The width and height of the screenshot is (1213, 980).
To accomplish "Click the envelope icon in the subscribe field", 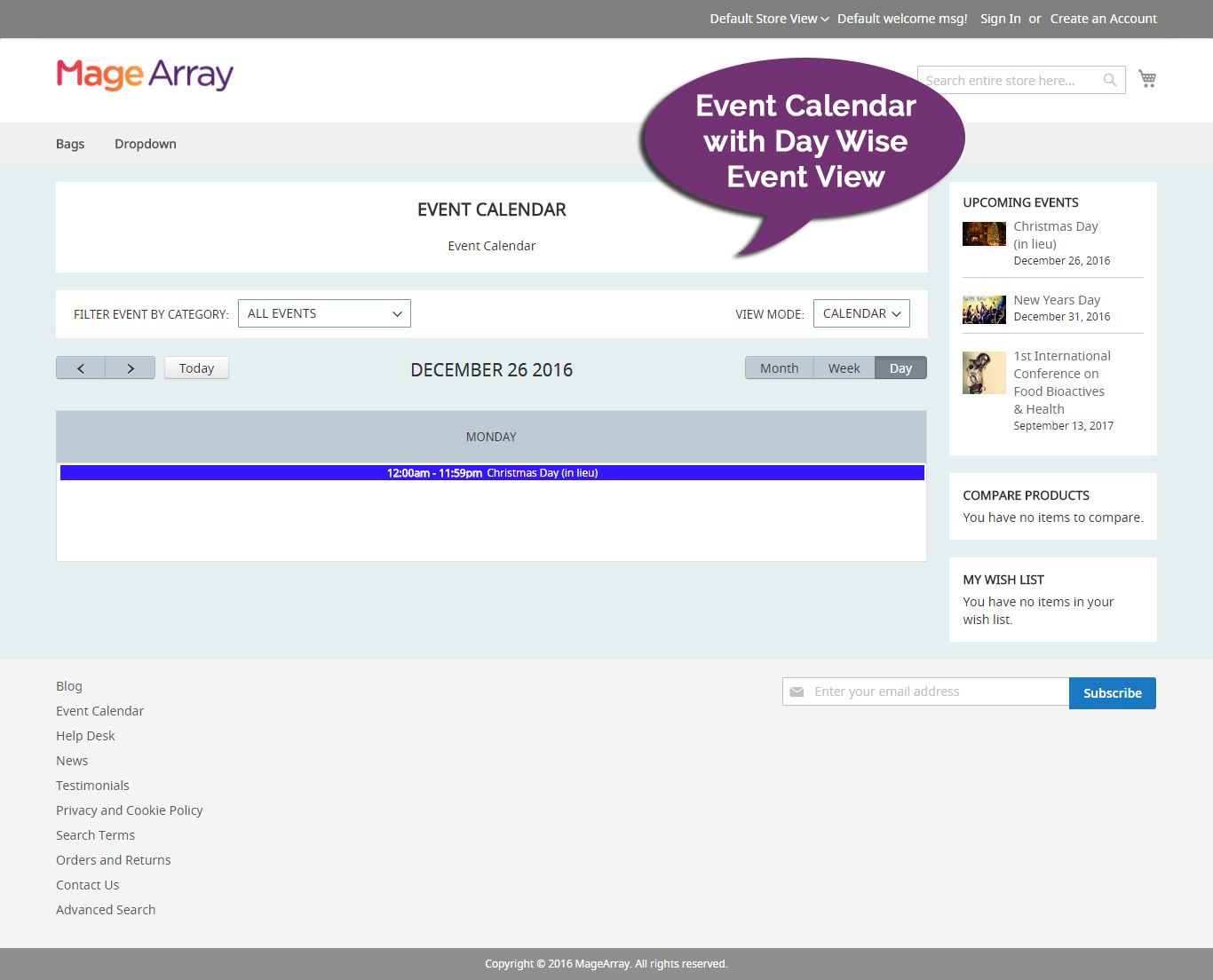I will (x=797, y=692).
